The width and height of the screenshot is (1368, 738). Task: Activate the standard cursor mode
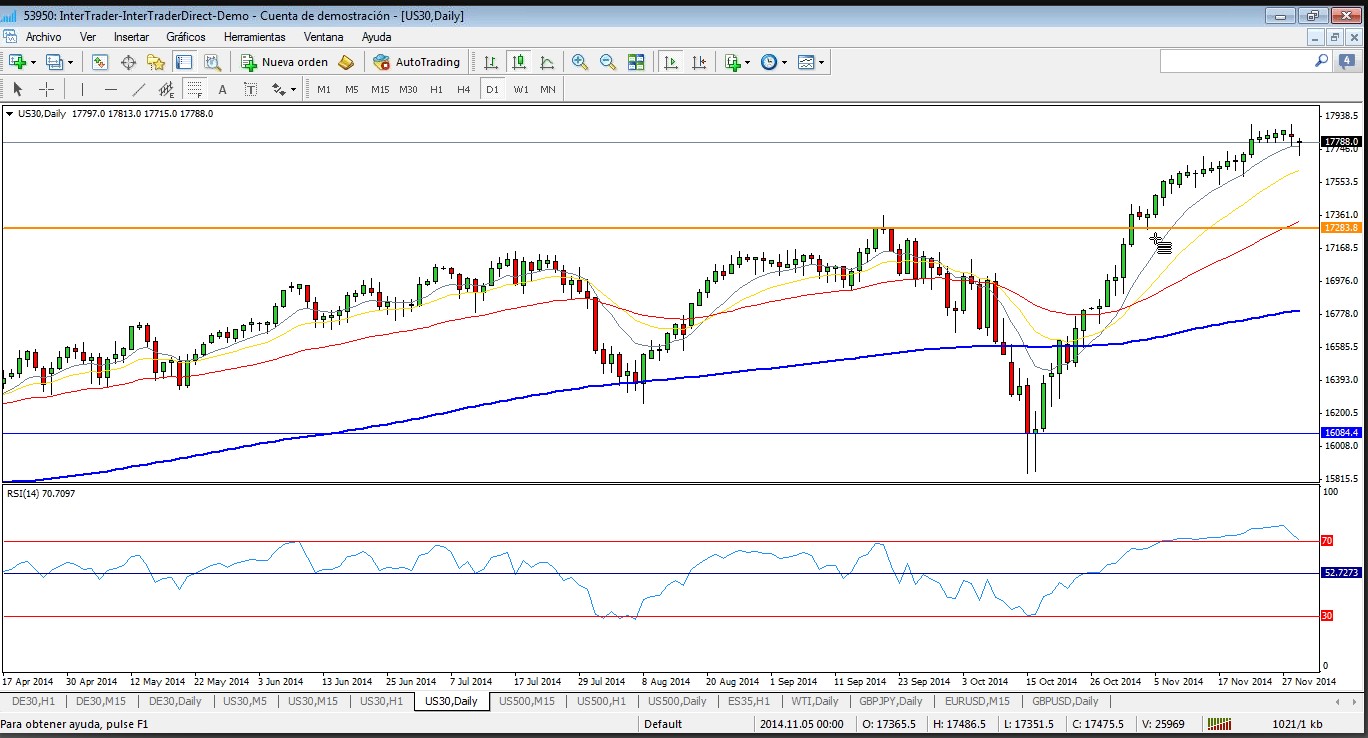pos(18,89)
